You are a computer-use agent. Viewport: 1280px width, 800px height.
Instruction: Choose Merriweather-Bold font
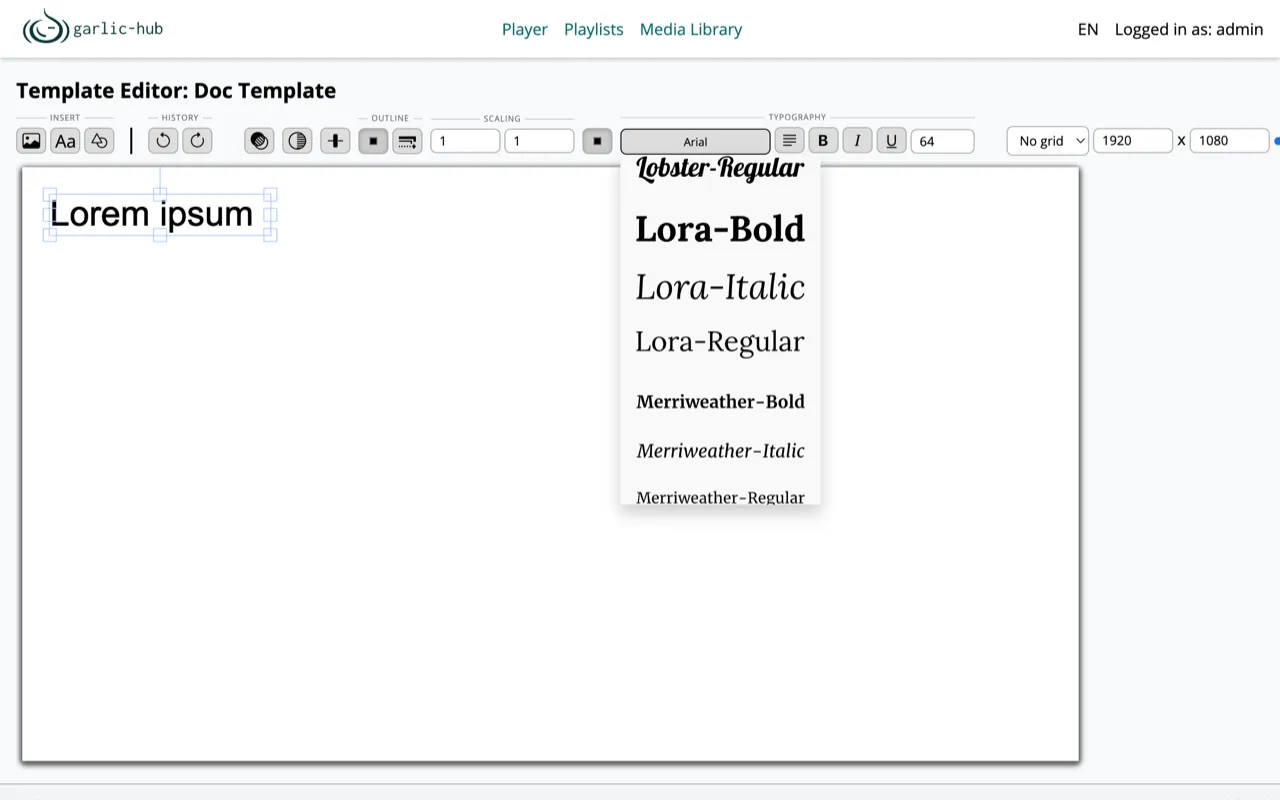click(720, 402)
